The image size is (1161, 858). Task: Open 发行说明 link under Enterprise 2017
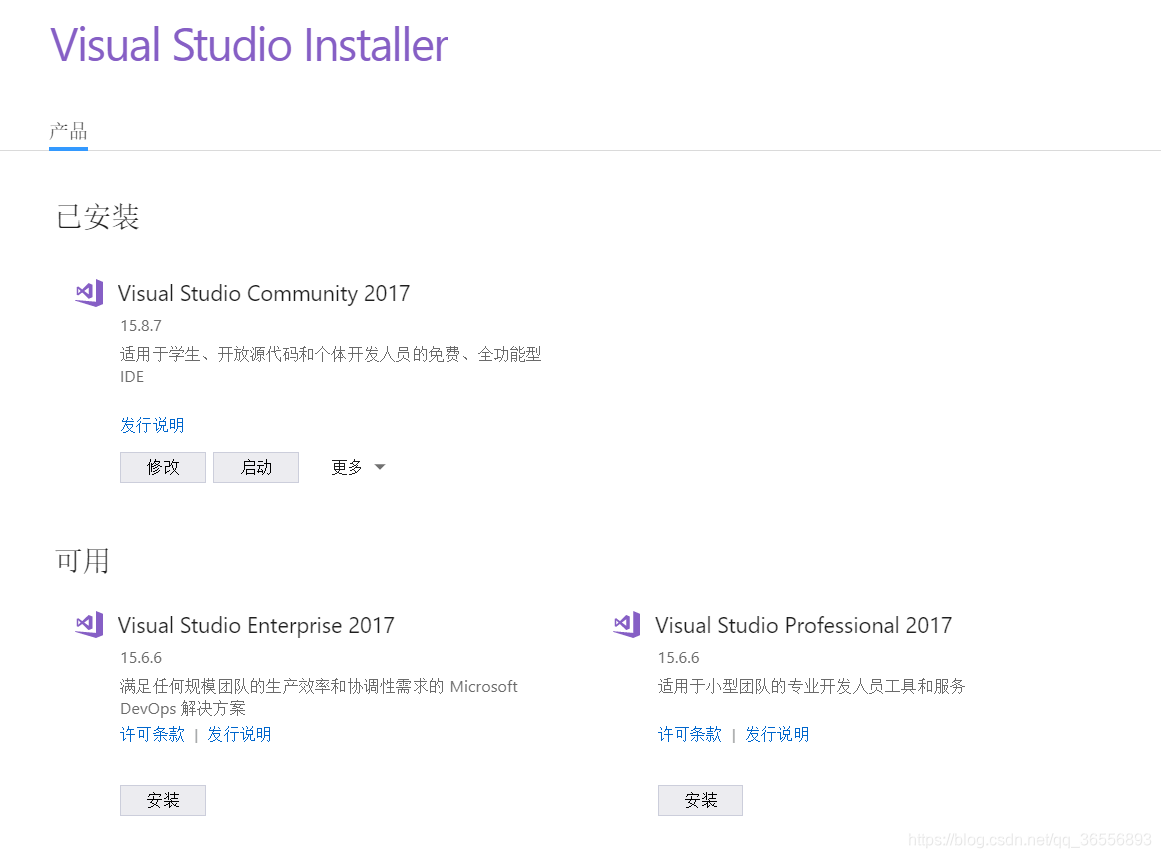point(239,734)
